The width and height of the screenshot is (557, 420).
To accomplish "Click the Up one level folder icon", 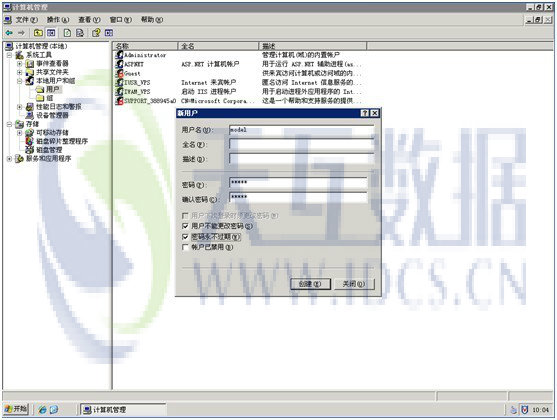I will pyautogui.click(x=38, y=33).
